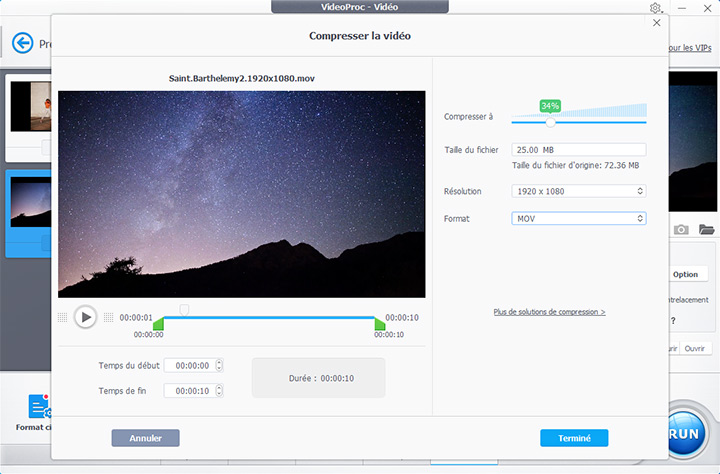Viewport: 720px width, 474px height.
Task: Open the Format dropdown showing MOV
Action: (578, 218)
